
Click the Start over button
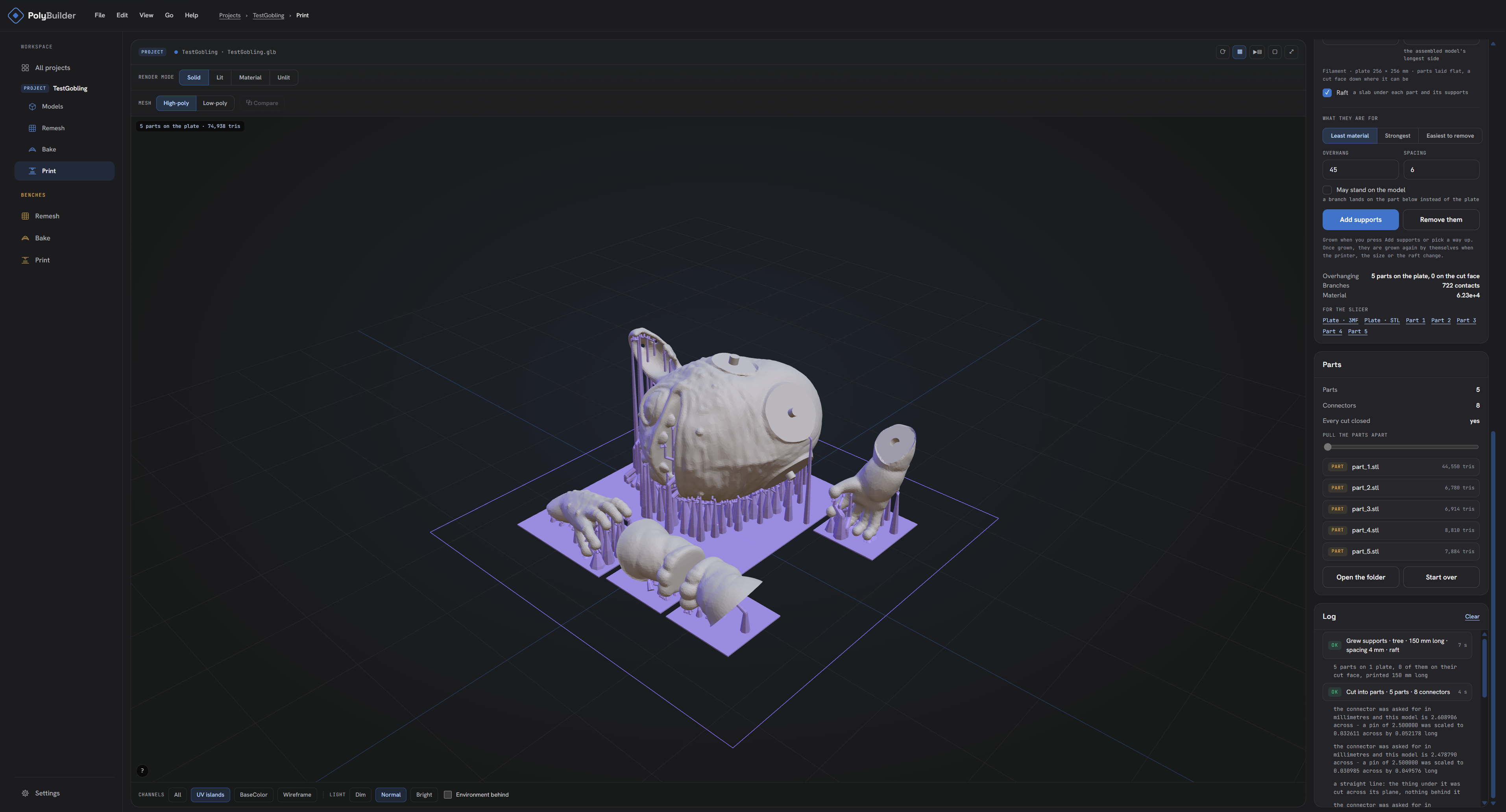pos(1441,577)
